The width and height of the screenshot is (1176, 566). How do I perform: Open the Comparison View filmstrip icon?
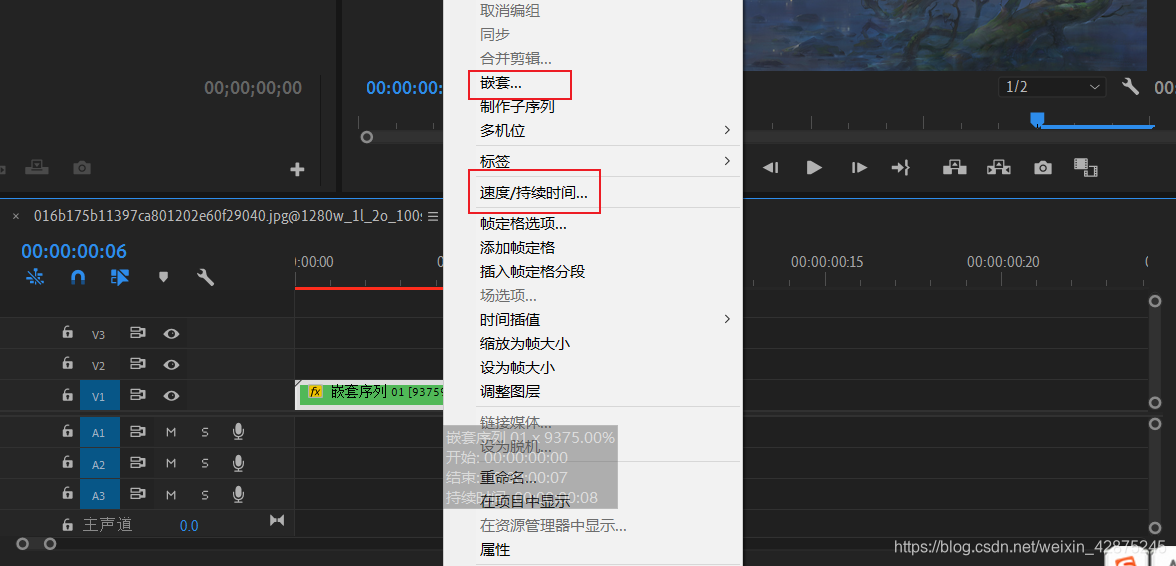coord(1085,167)
